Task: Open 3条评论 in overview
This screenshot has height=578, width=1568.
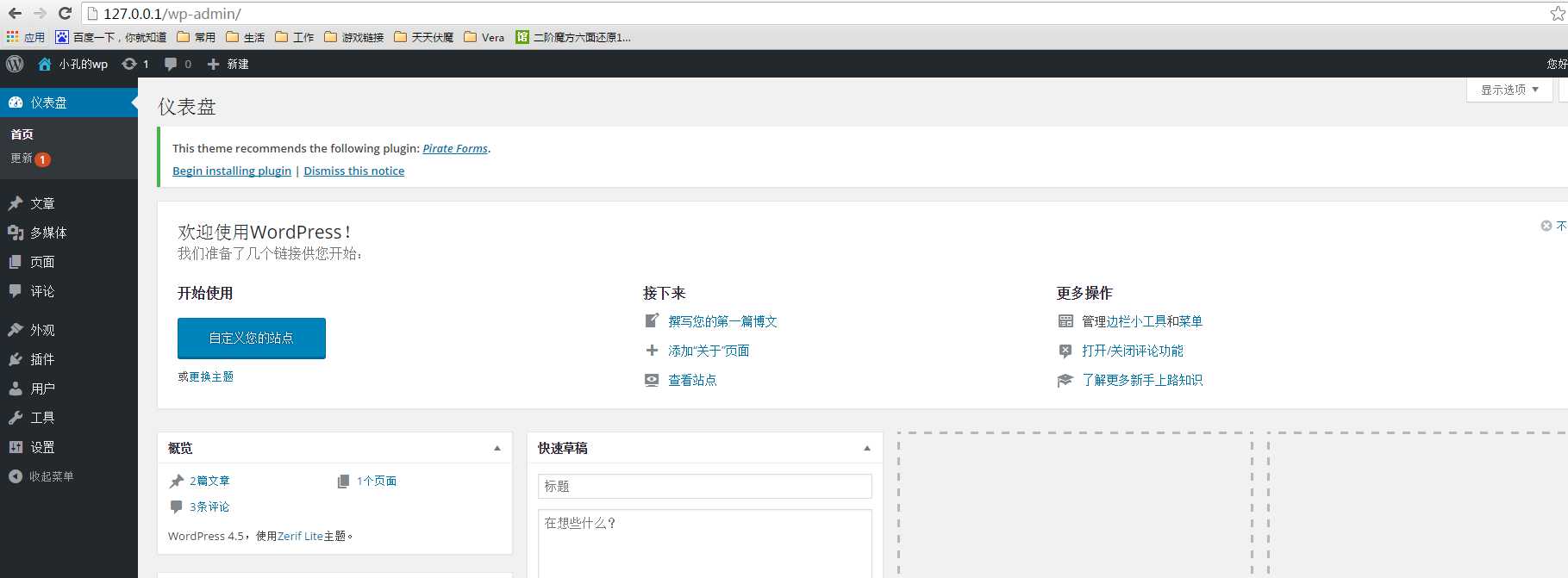Action: (x=209, y=507)
